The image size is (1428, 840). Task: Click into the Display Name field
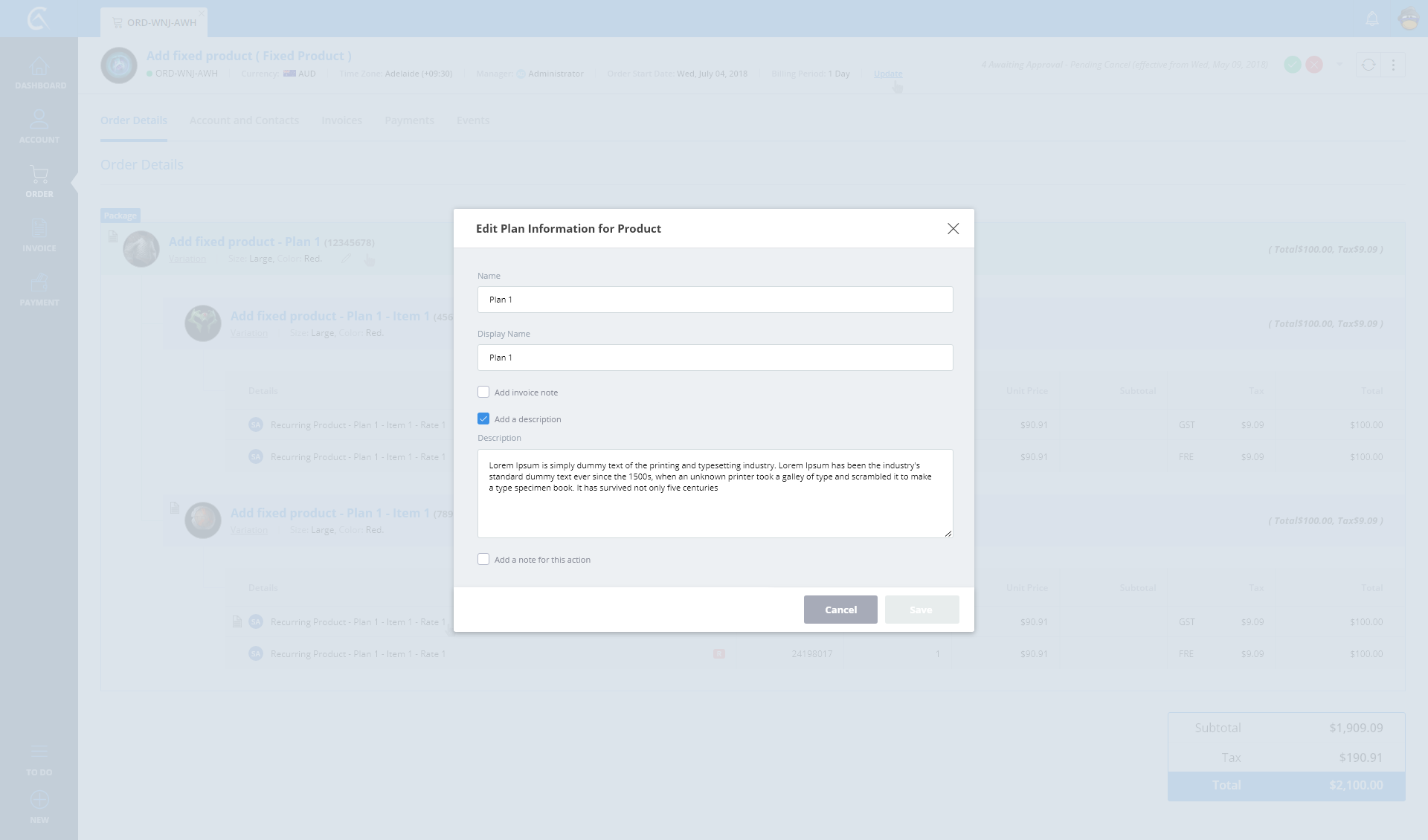tap(715, 358)
